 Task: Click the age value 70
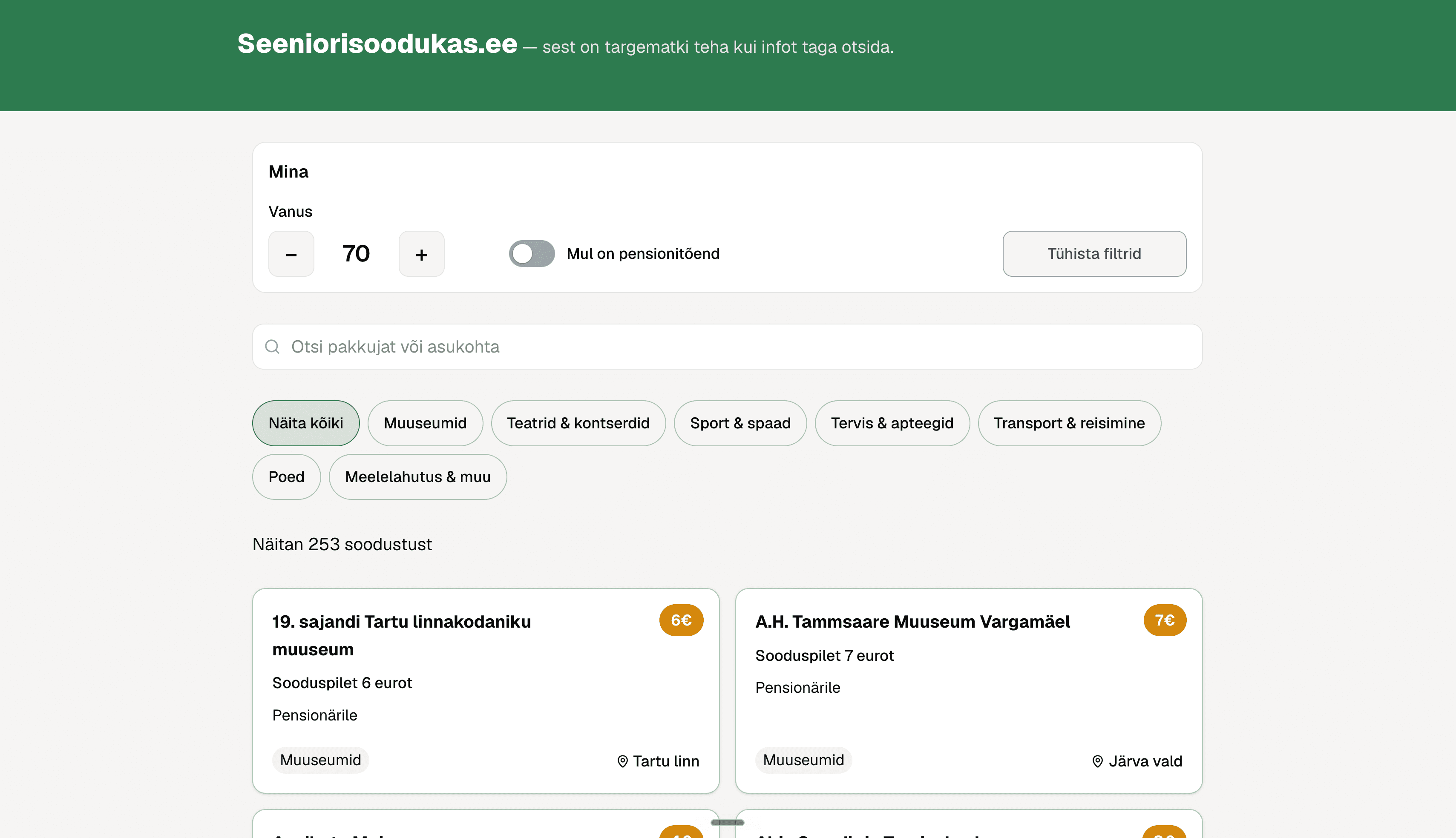pos(356,254)
